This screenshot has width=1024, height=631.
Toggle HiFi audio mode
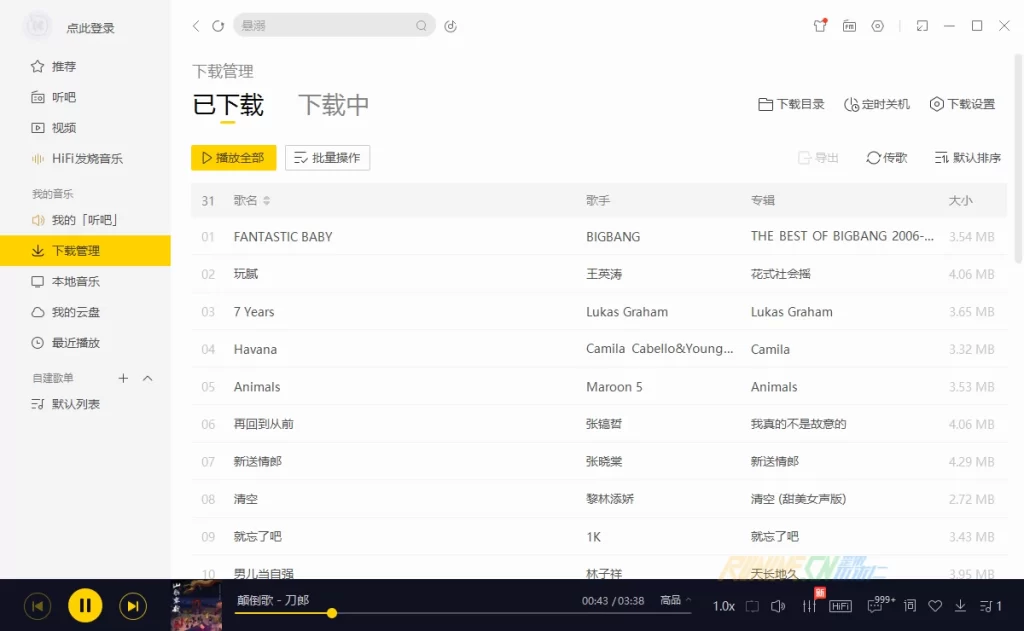coord(840,606)
